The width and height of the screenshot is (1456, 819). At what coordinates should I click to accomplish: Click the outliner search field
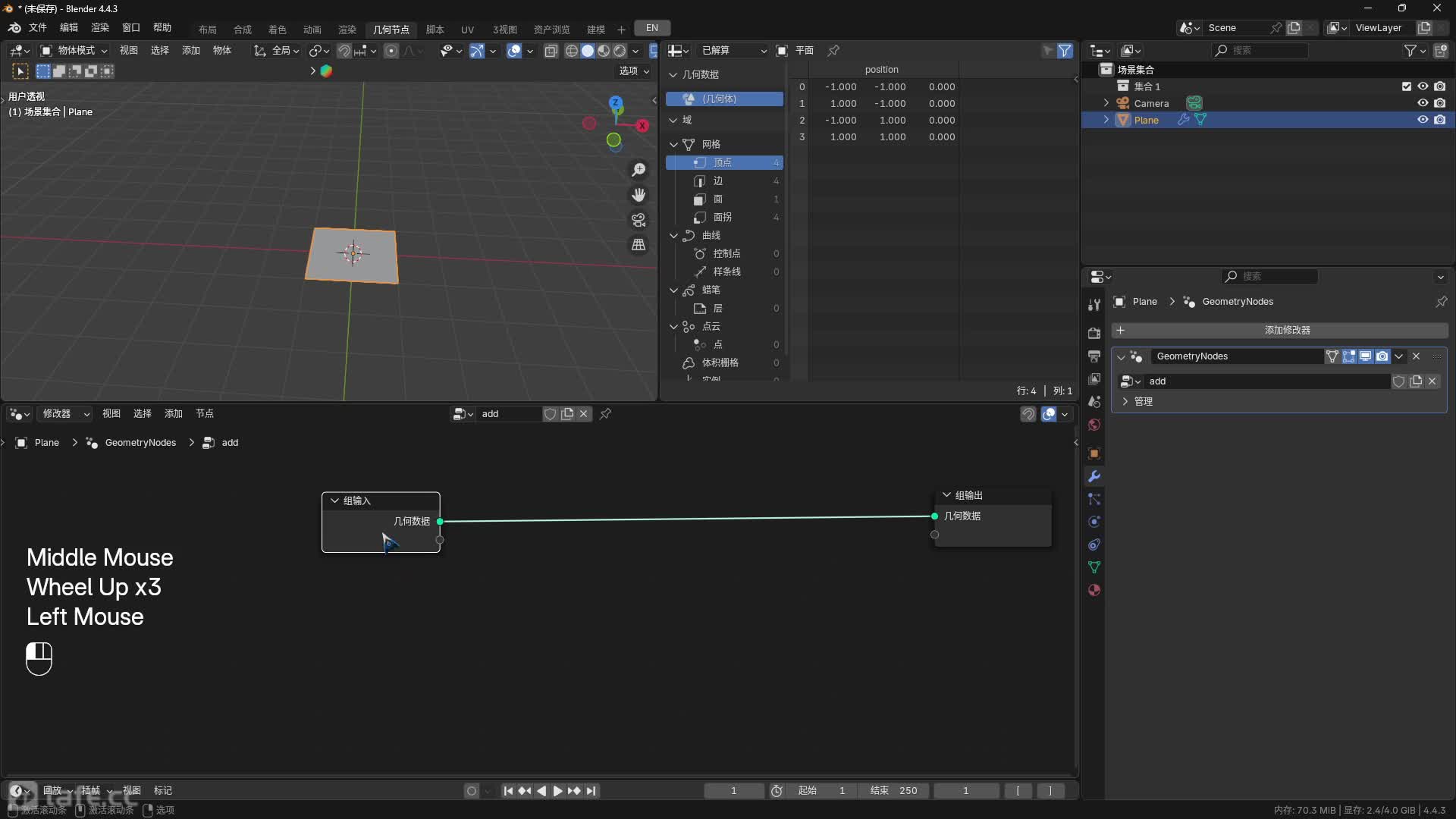click(1260, 51)
